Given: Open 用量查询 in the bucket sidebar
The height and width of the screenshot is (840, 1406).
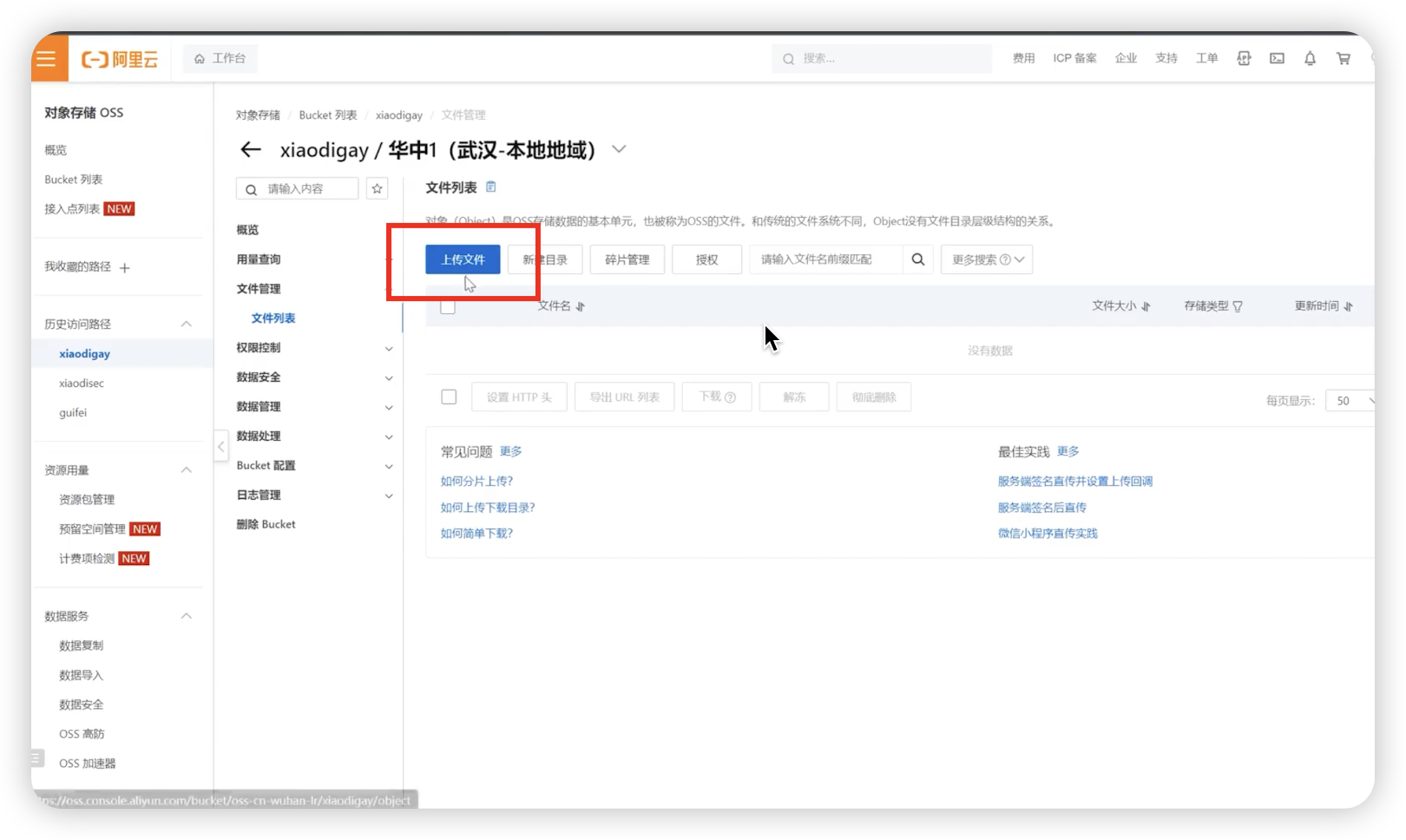Looking at the screenshot, I should click(259, 259).
